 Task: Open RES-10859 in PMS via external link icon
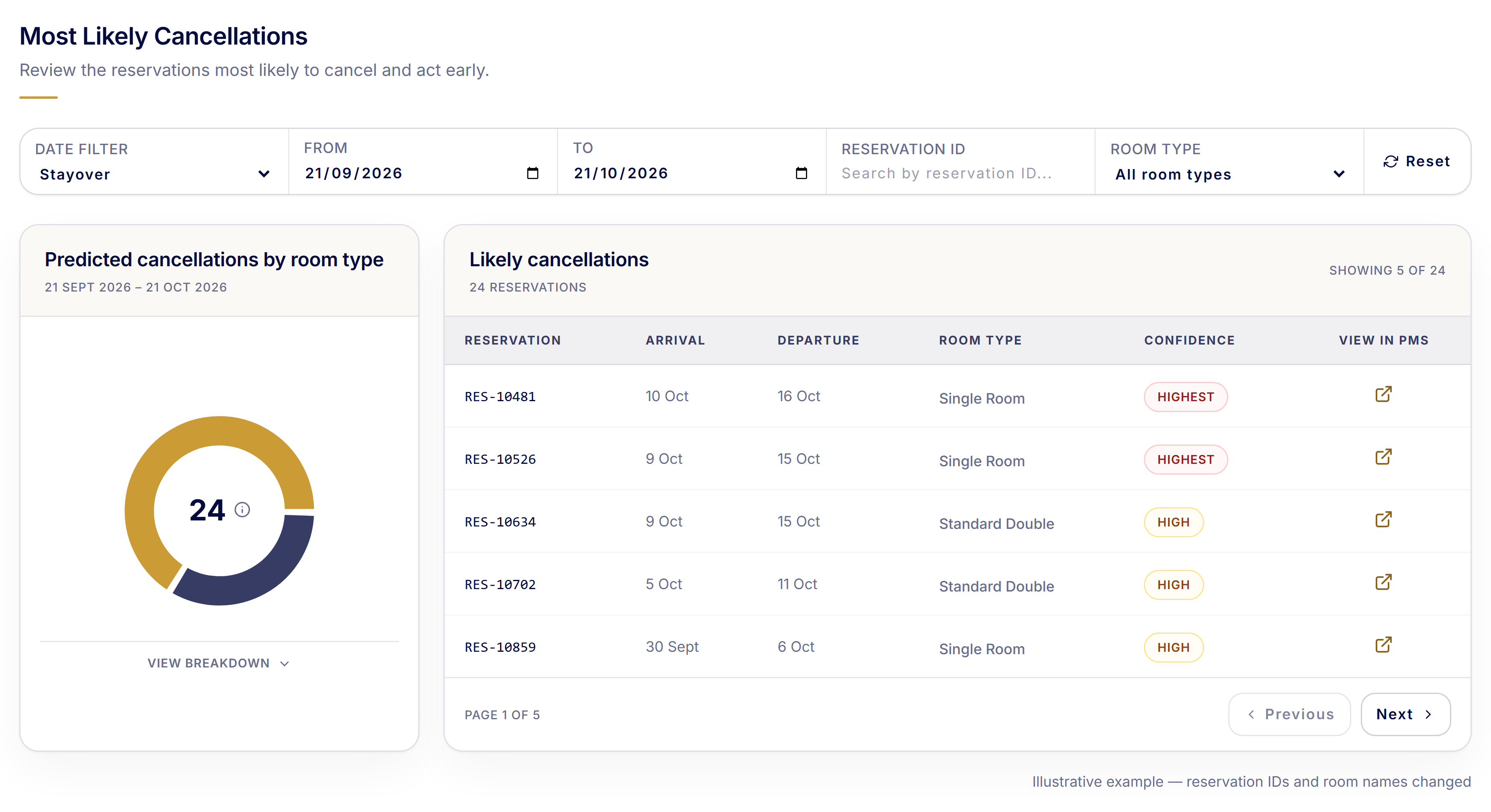pyautogui.click(x=1383, y=645)
